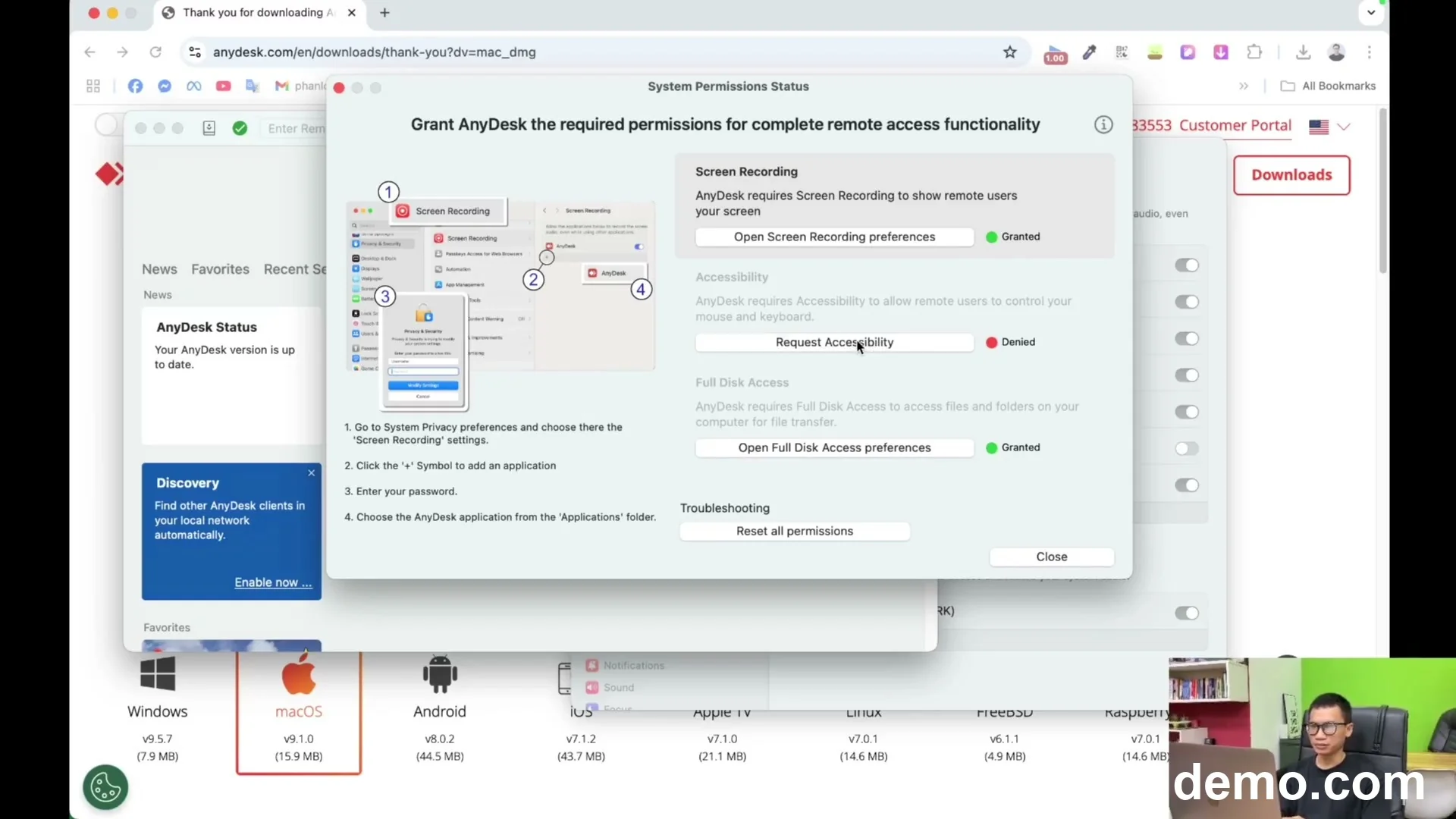This screenshot has width=1456, height=819.
Task: Click Open Full Disk Access preferences
Action: (834, 447)
